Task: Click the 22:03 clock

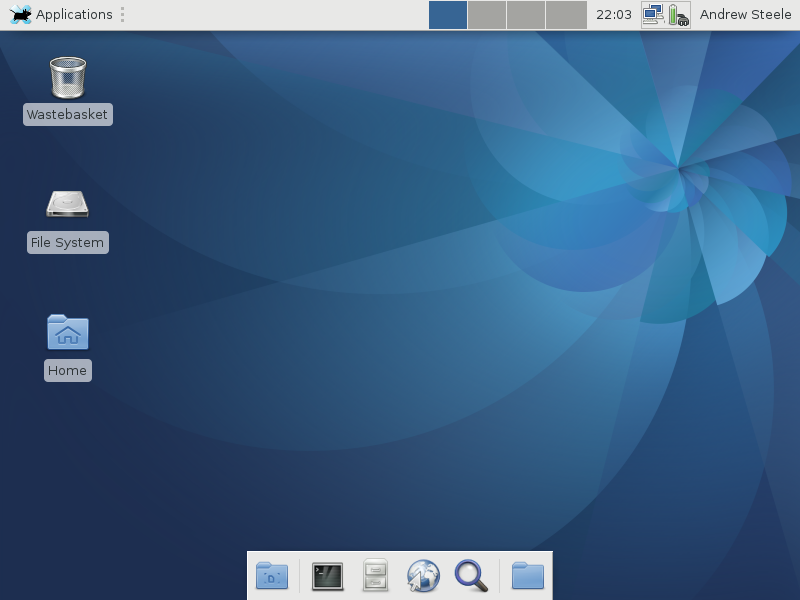Action: point(613,15)
